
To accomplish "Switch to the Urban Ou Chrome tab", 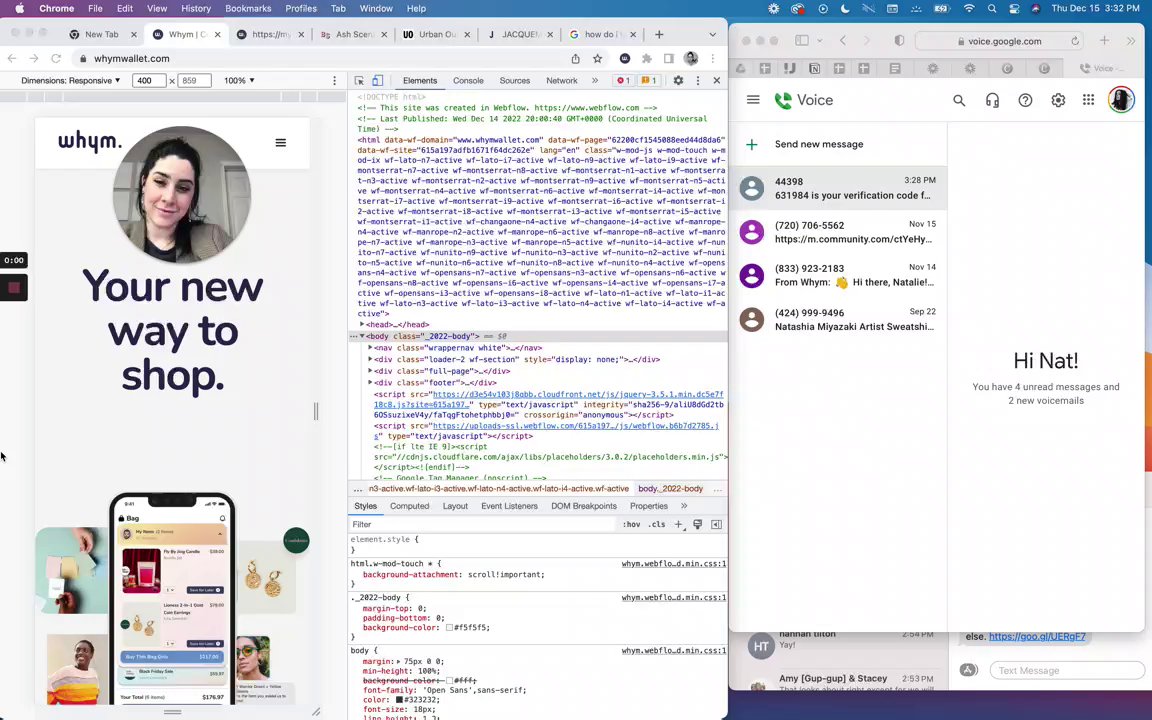I will (x=436, y=35).
